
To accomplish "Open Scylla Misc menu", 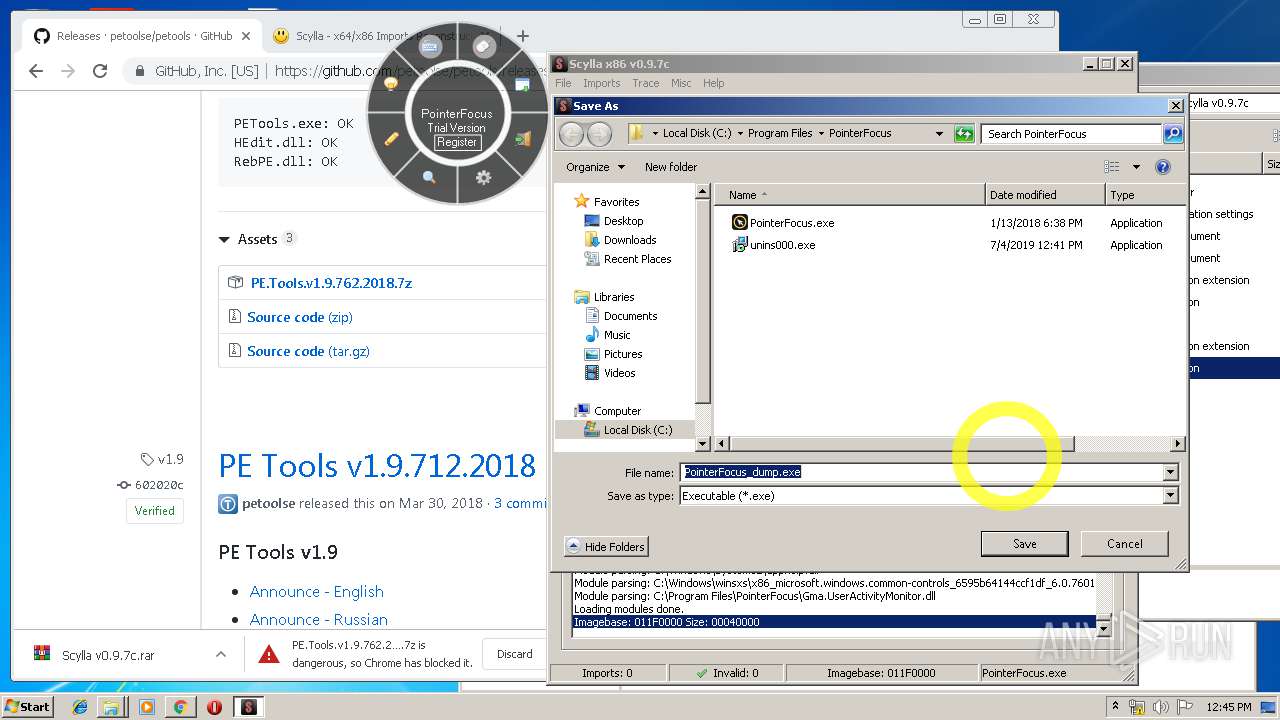I will tap(681, 83).
